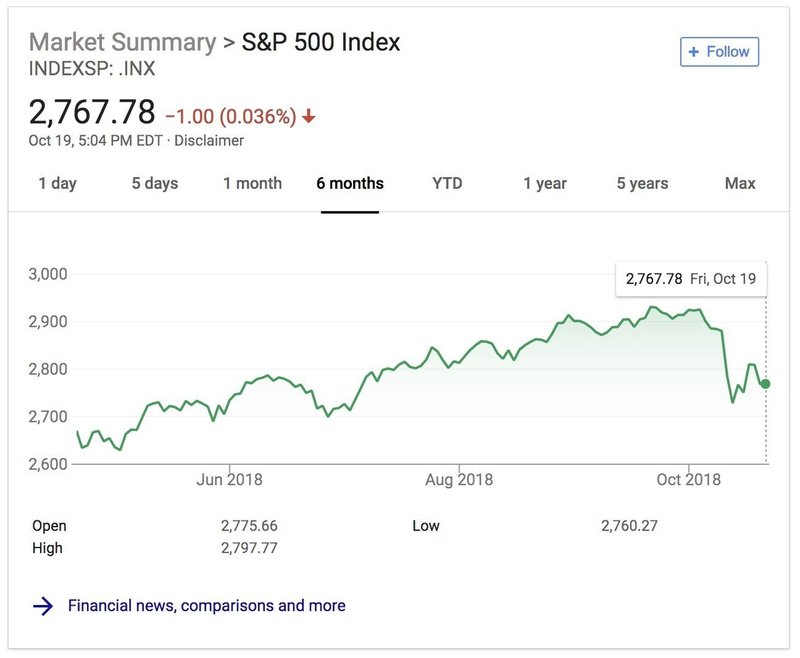Click the Jun 2018 axis label
This screenshot has height=658, width=800.
[x=229, y=479]
